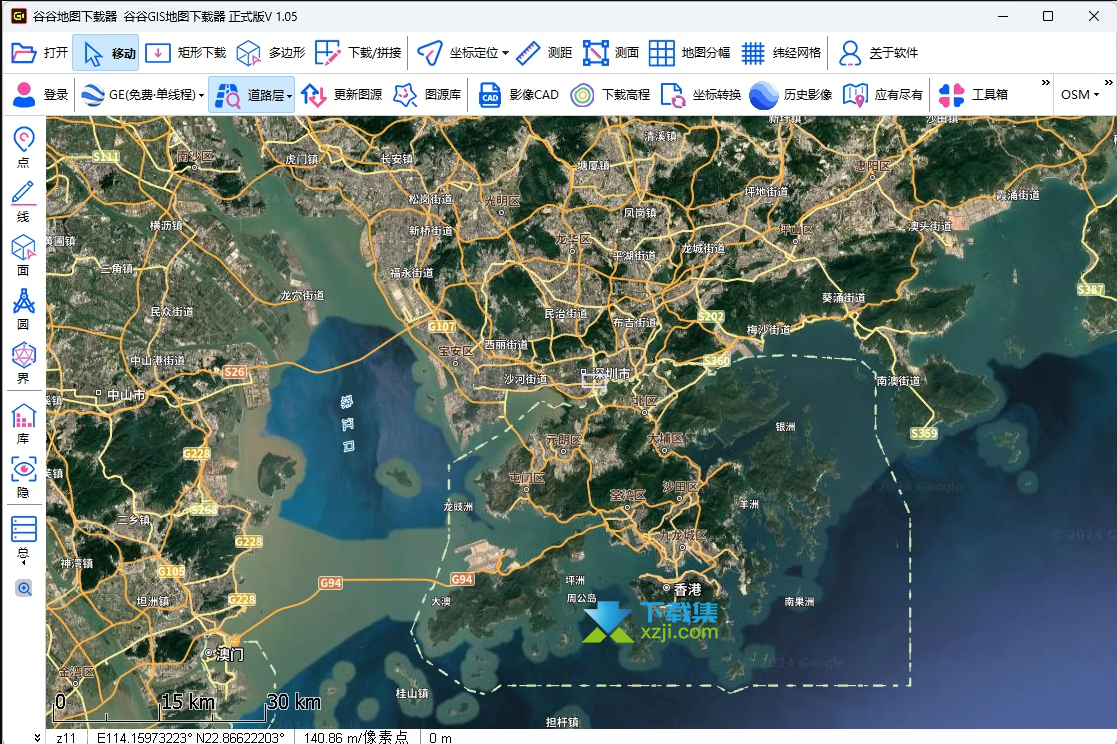Click the 香港 label on the map
This screenshot has height=744, width=1117.
[x=687, y=590]
